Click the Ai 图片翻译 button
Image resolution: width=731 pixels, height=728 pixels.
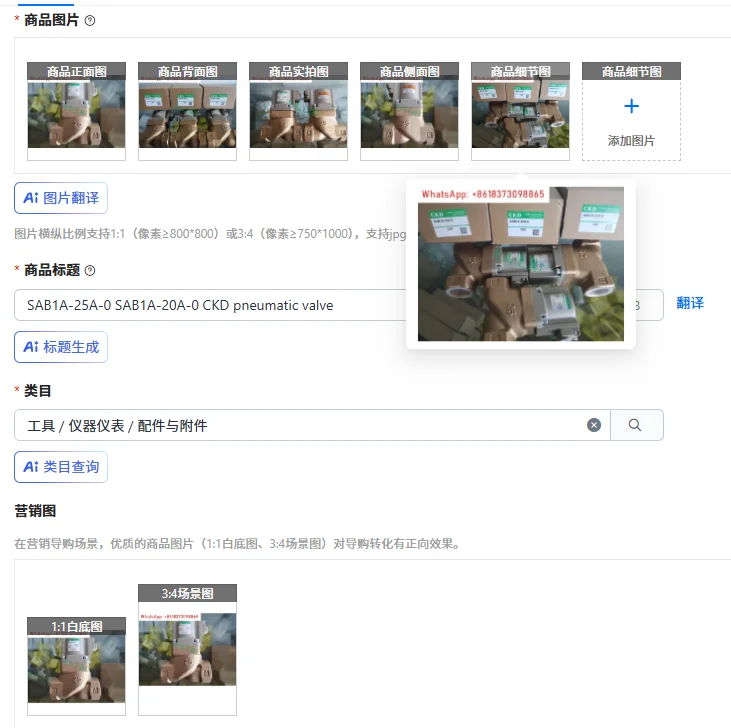coord(61,198)
